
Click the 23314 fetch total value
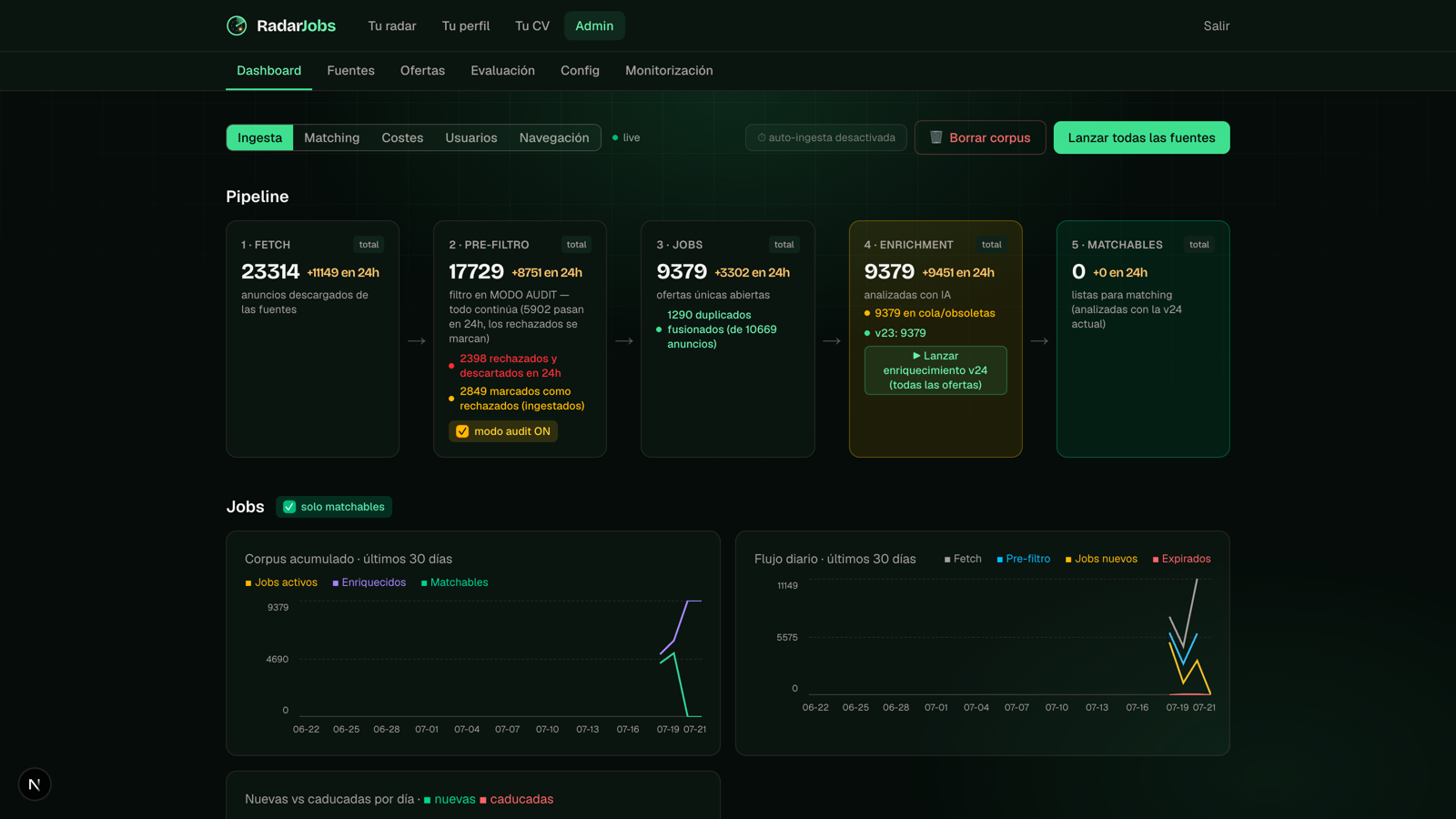click(270, 271)
